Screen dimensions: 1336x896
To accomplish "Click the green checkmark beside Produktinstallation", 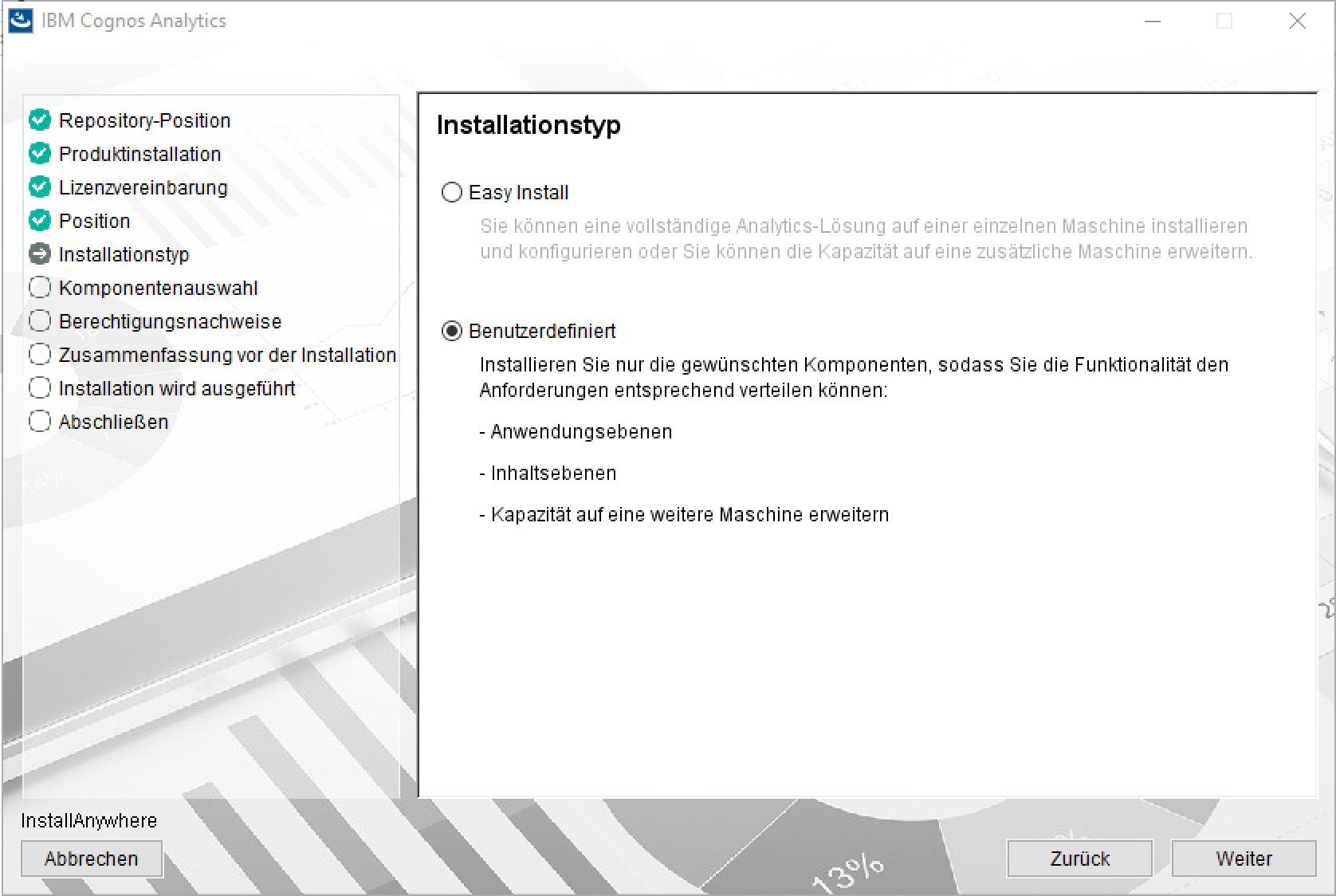I will pos(40,154).
